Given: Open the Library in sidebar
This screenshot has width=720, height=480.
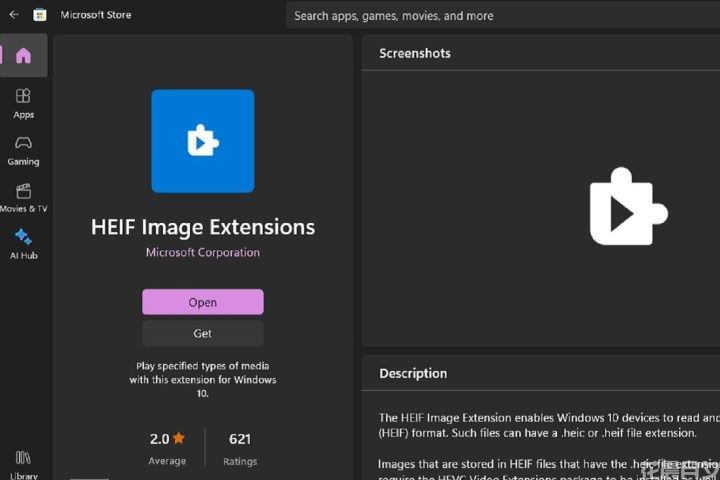Looking at the screenshot, I should (x=23, y=465).
